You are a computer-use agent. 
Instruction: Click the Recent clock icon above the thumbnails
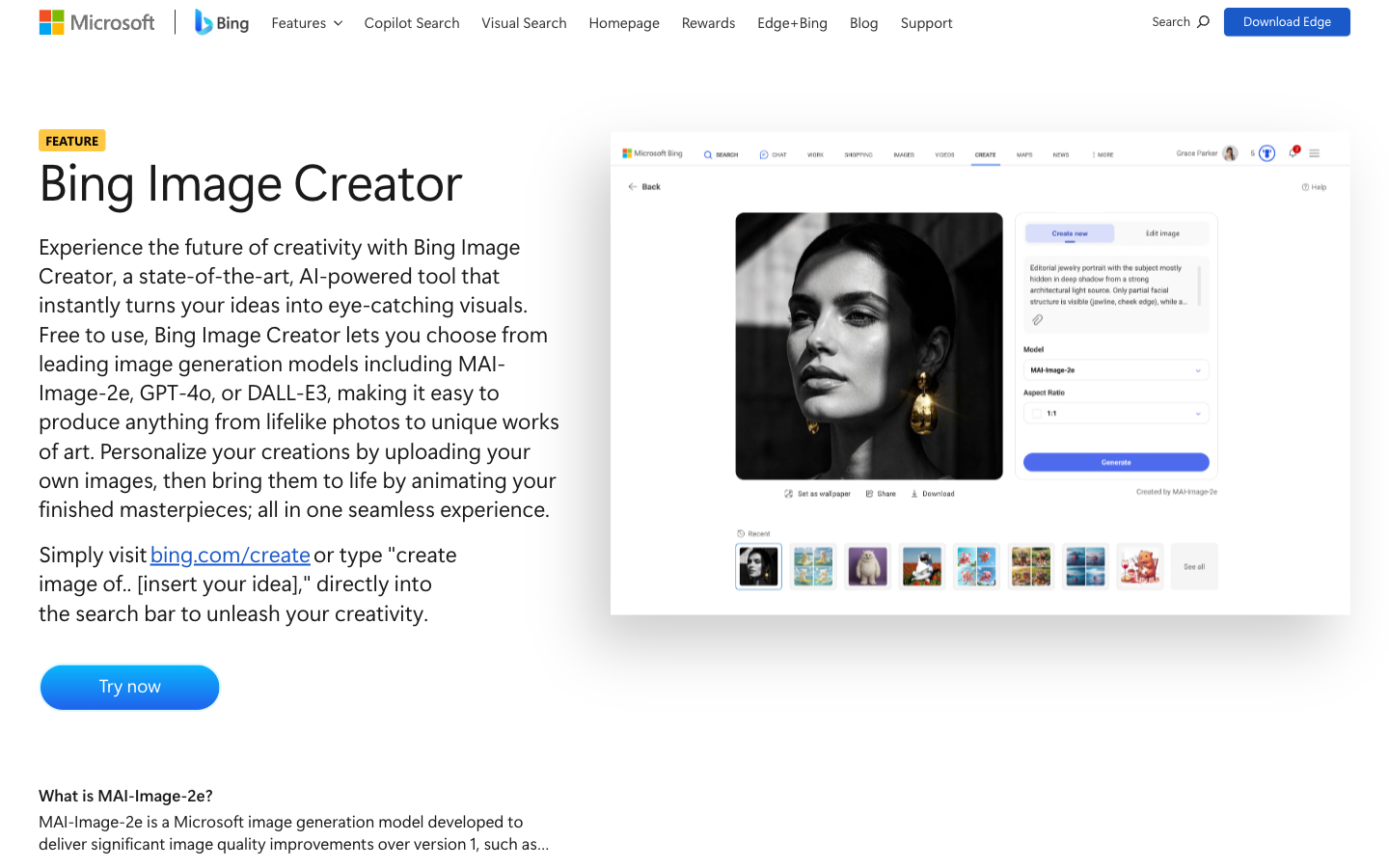pyautogui.click(x=741, y=533)
